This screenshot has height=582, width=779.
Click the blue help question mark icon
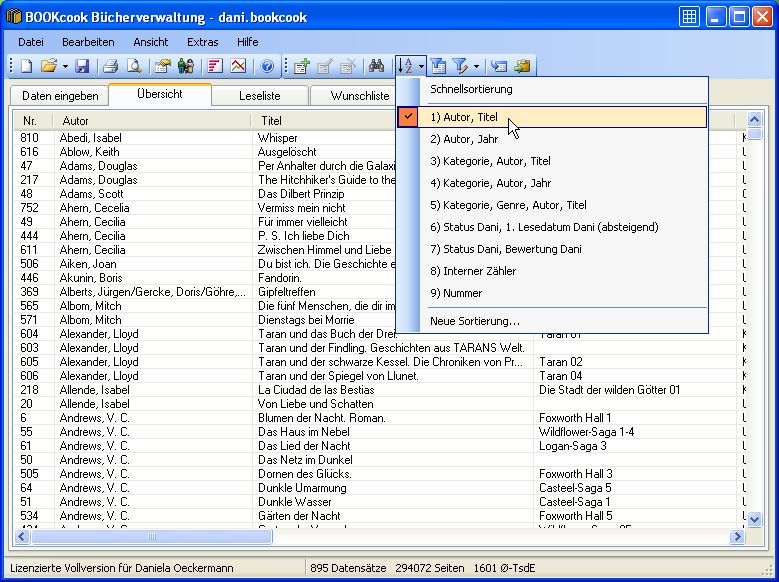(x=267, y=66)
